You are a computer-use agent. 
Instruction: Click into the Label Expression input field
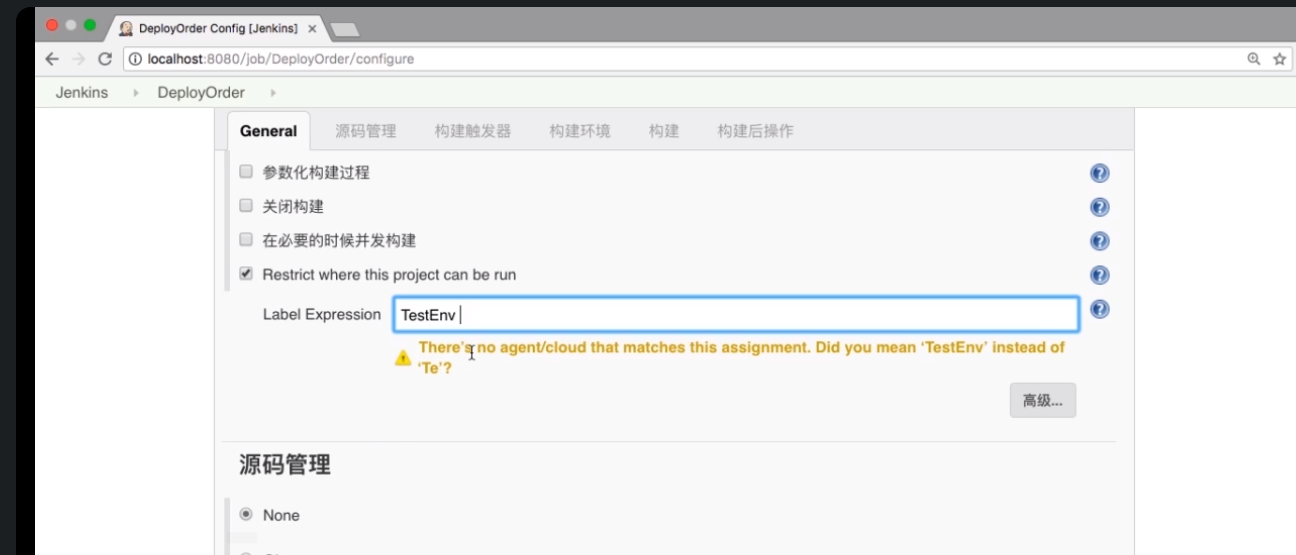(736, 314)
